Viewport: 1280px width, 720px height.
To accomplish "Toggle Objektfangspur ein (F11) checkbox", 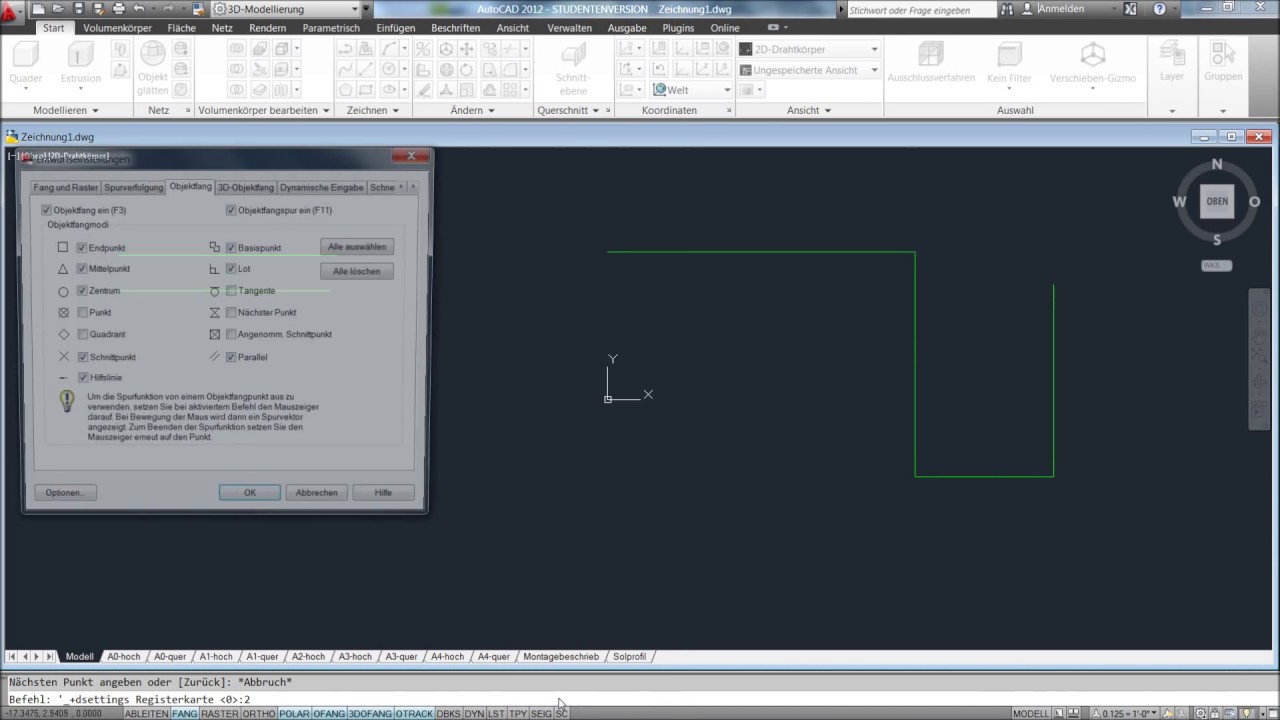I will (231, 211).
